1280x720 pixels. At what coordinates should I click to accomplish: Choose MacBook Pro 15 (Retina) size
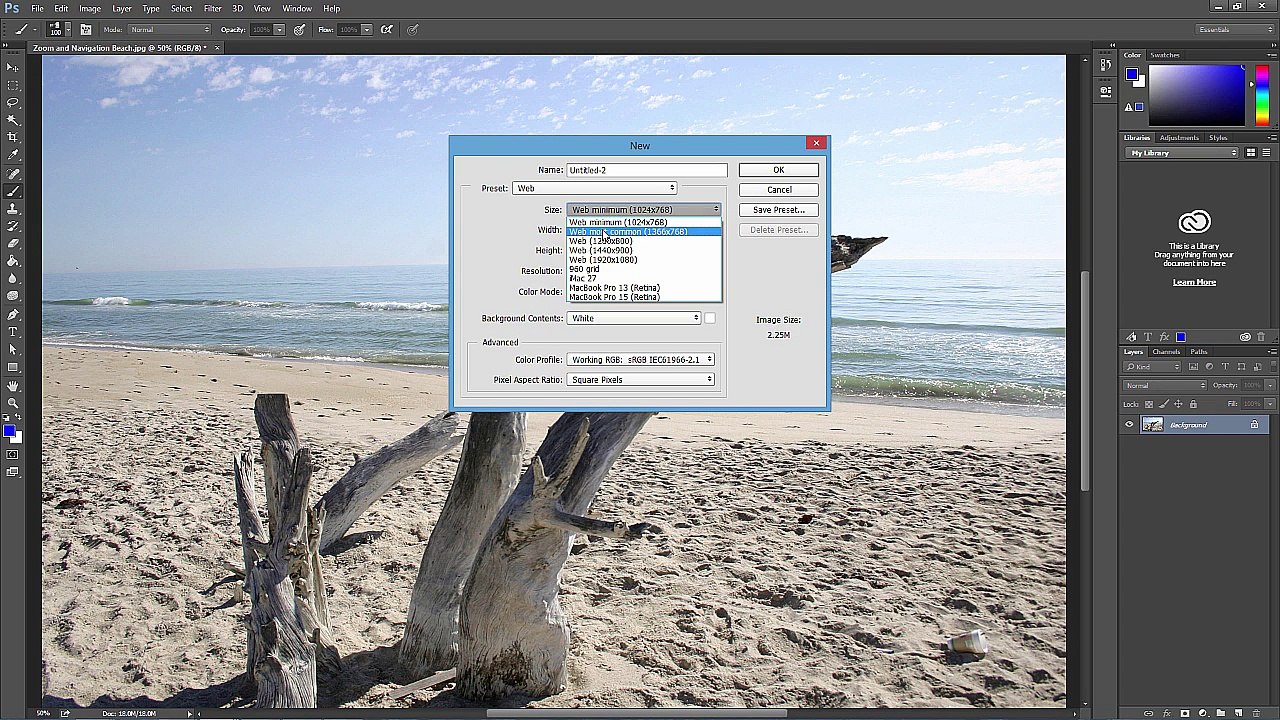click(x=644, y=297)
